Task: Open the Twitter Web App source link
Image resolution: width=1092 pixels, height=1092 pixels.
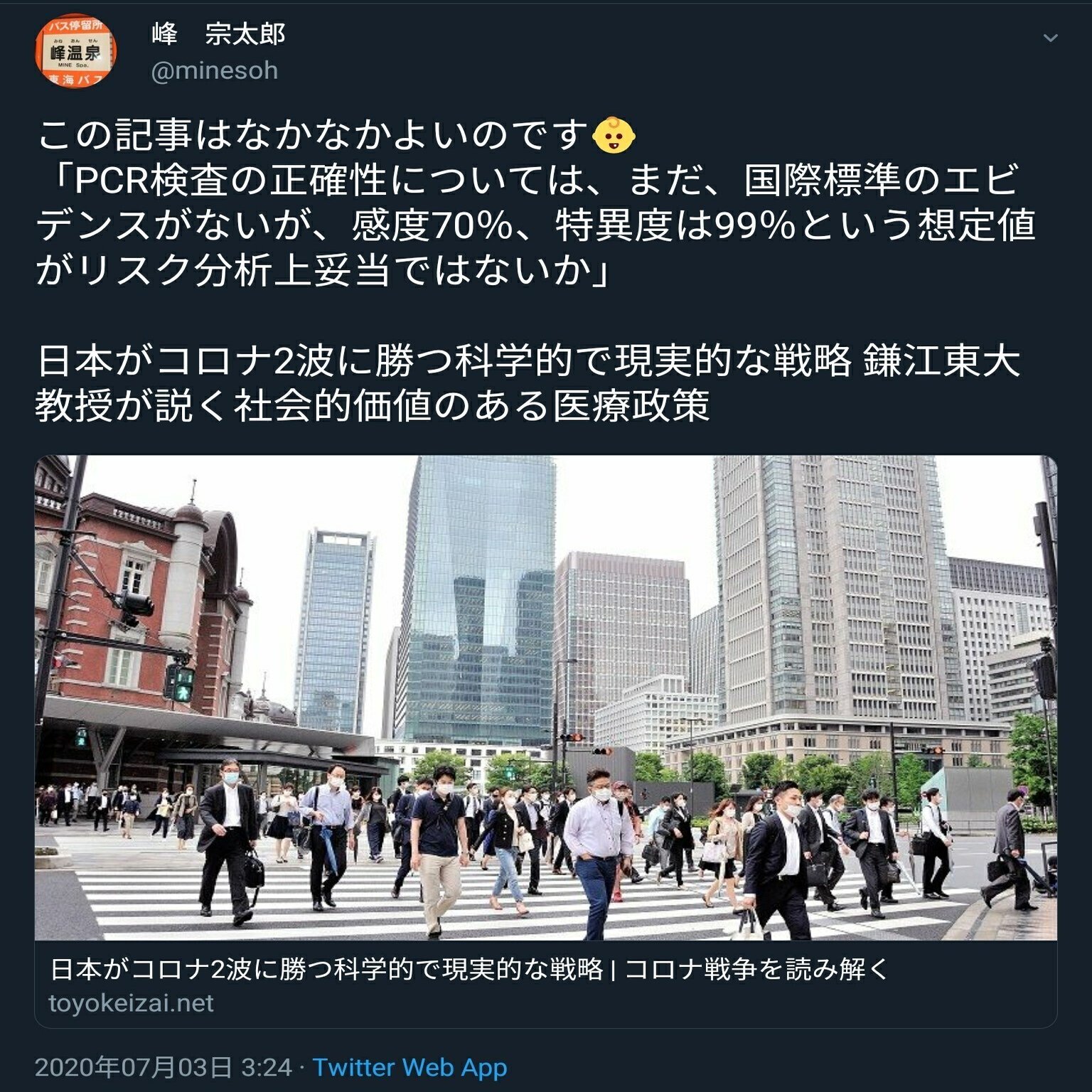Action: [410, 1067]
